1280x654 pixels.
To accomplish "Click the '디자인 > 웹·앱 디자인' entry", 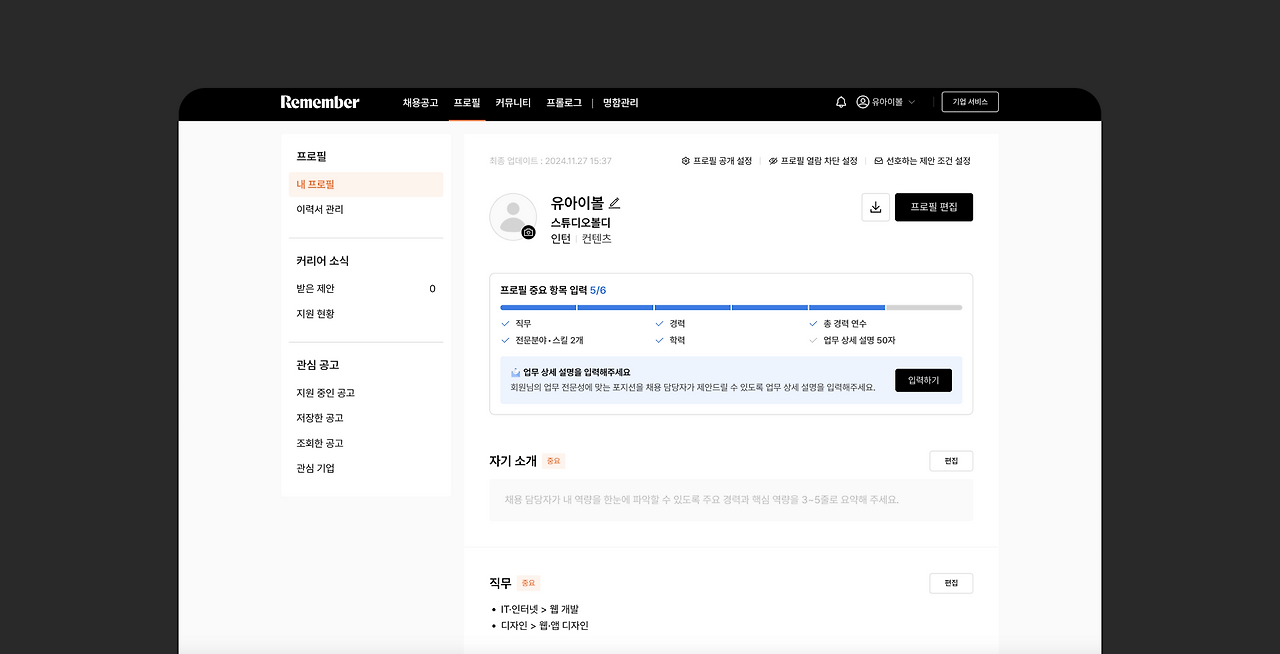I will click(x=545, y=626).
